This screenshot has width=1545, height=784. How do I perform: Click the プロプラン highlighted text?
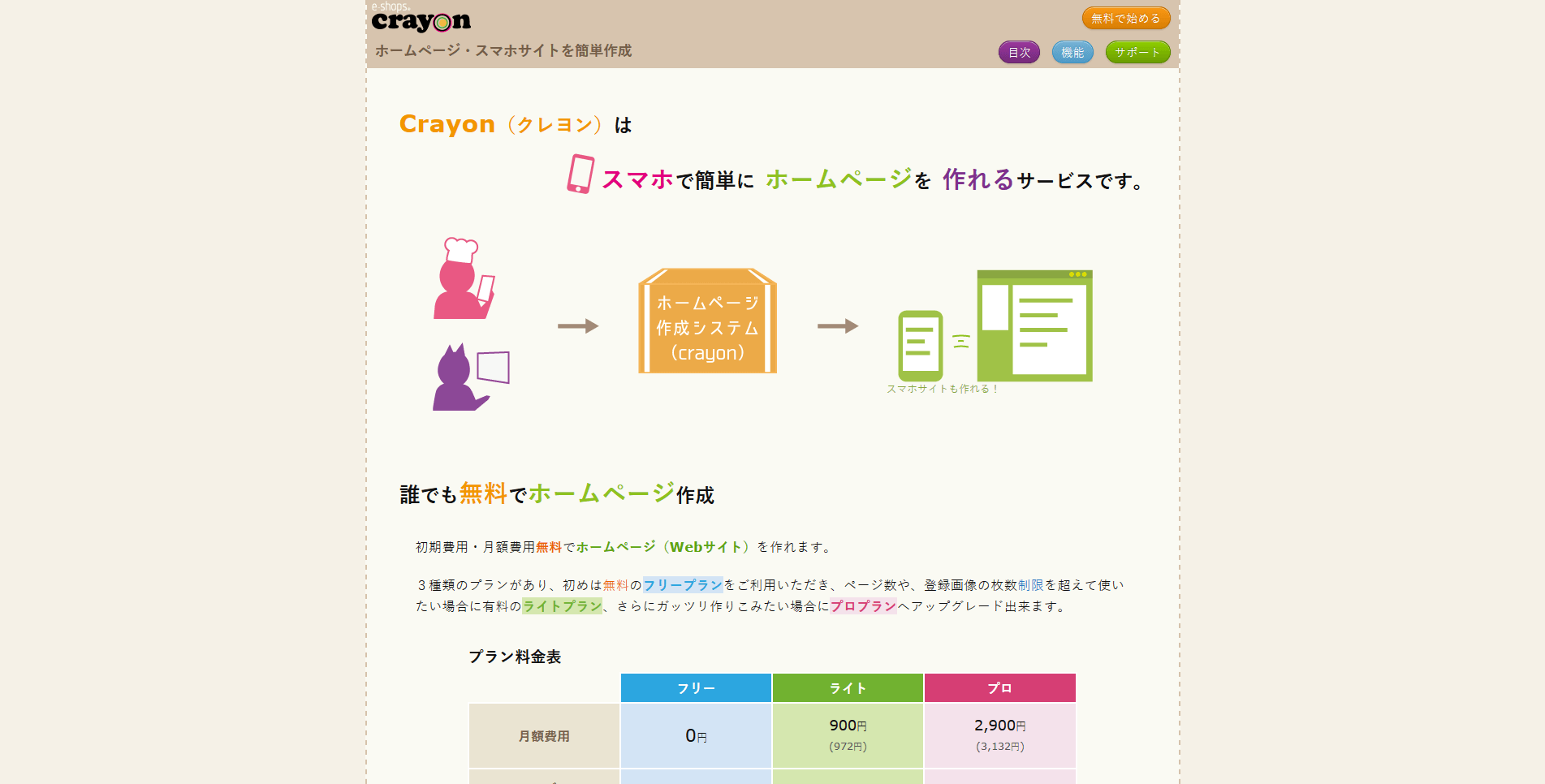click(x=863, y=606)
